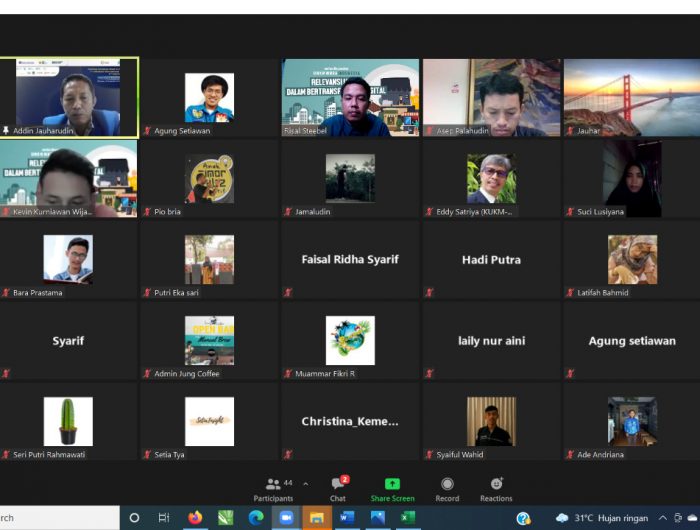Open Task View on the taskbar
Screen dimensions: 700x530
click(x=164, y=517)
